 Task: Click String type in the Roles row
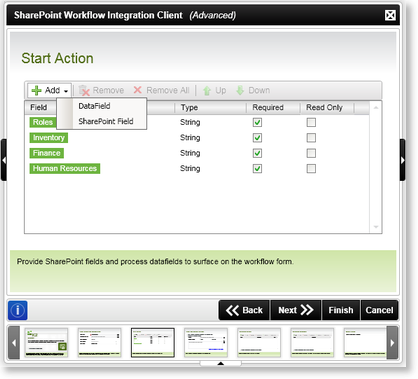190,122
